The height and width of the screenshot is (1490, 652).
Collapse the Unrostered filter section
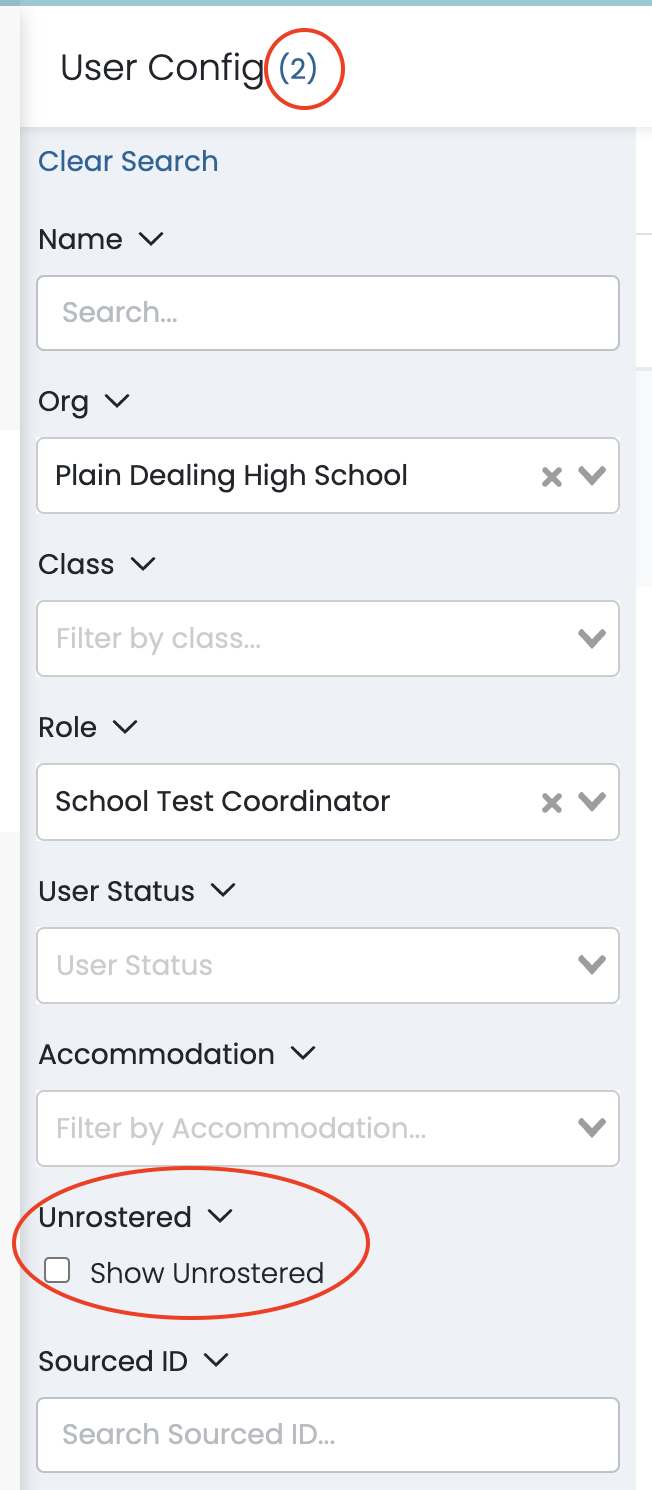pos(216,1217)
